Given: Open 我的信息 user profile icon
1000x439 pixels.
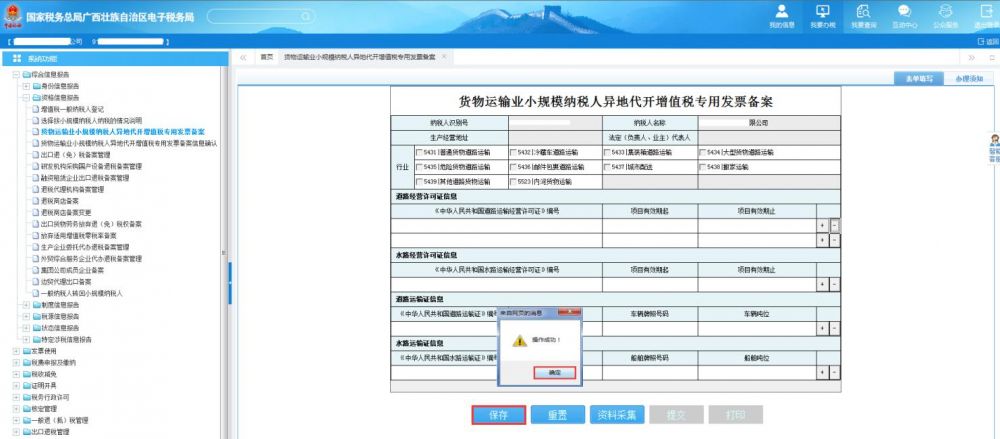Looking at the screenshot, I should pos(781,10).
